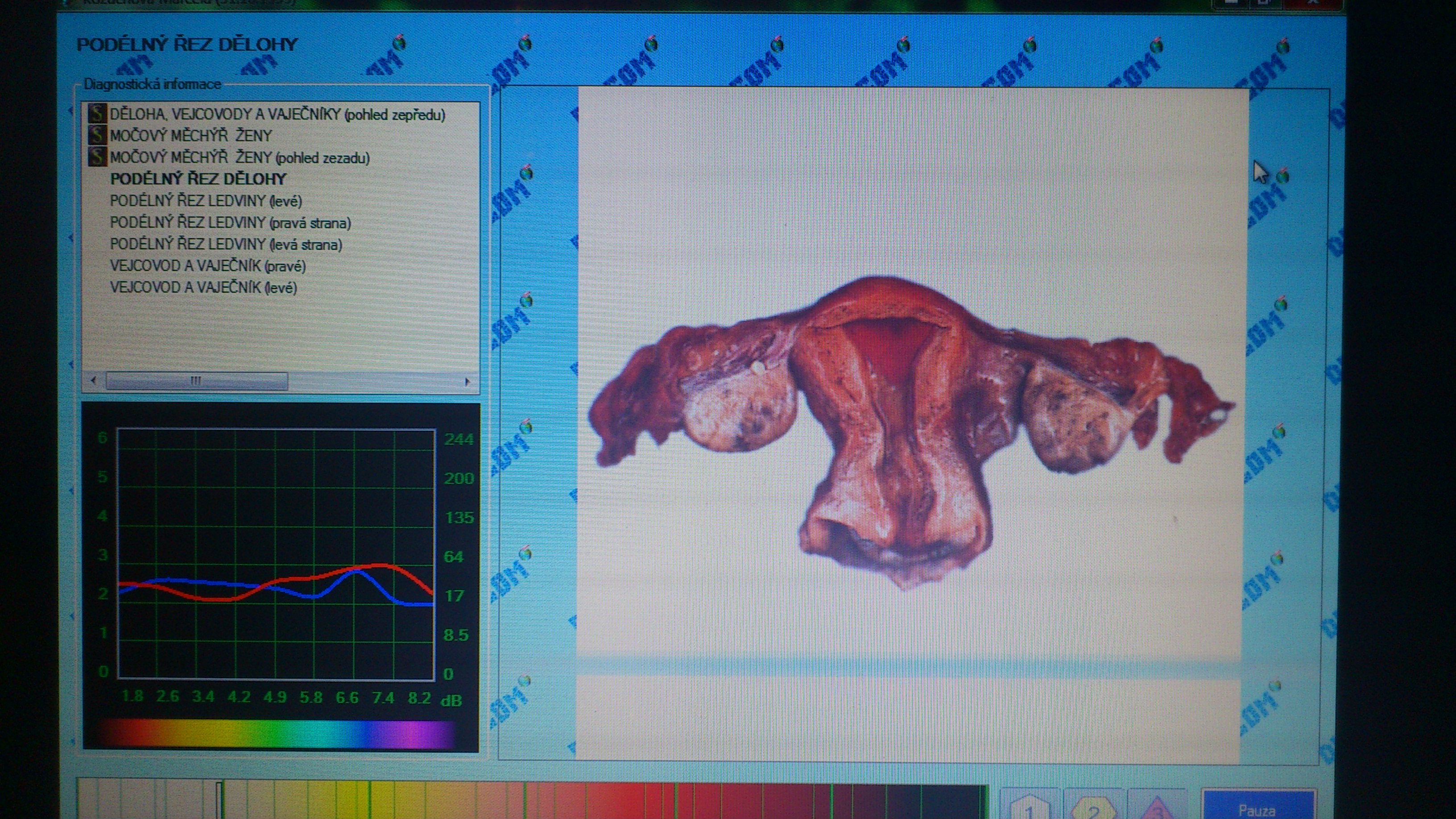Image resolution: width=1456 pixels, height=819 pixels.
Task: Click the S icon beside DĚLOHA, VEJCOVODY A VAJEČNÍKY
Action: pyautogui.click(x=97, y=114)
